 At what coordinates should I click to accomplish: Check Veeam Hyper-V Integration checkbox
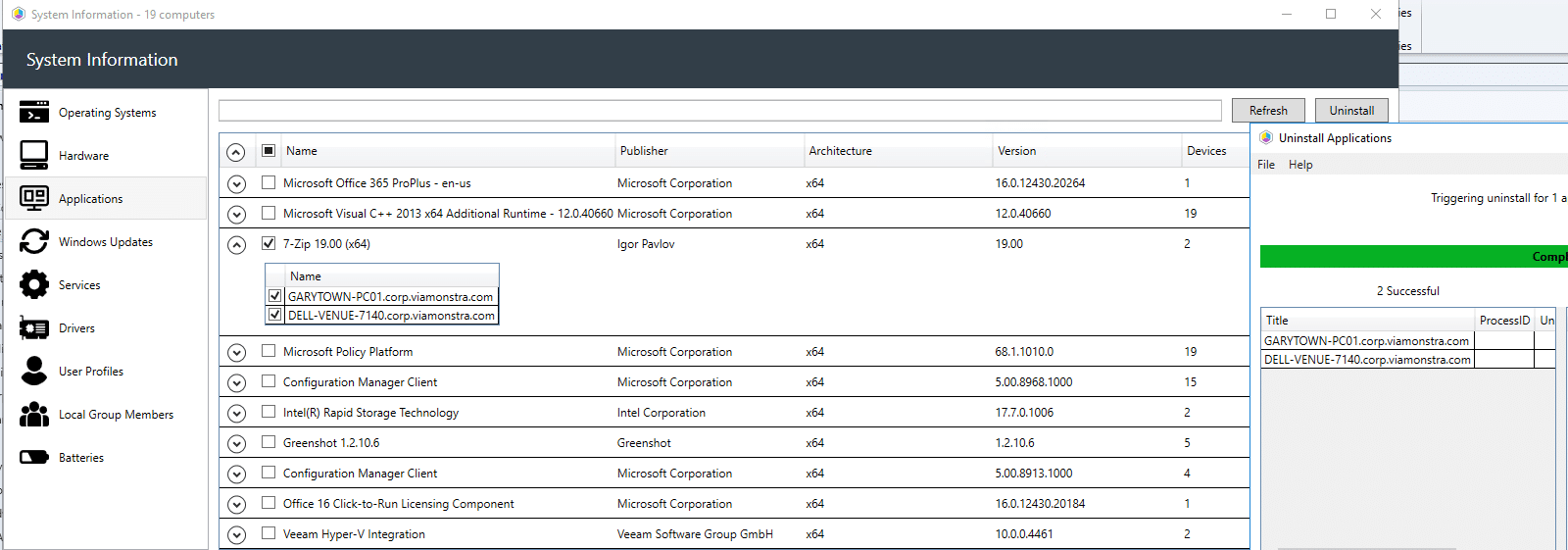point(269,533)
